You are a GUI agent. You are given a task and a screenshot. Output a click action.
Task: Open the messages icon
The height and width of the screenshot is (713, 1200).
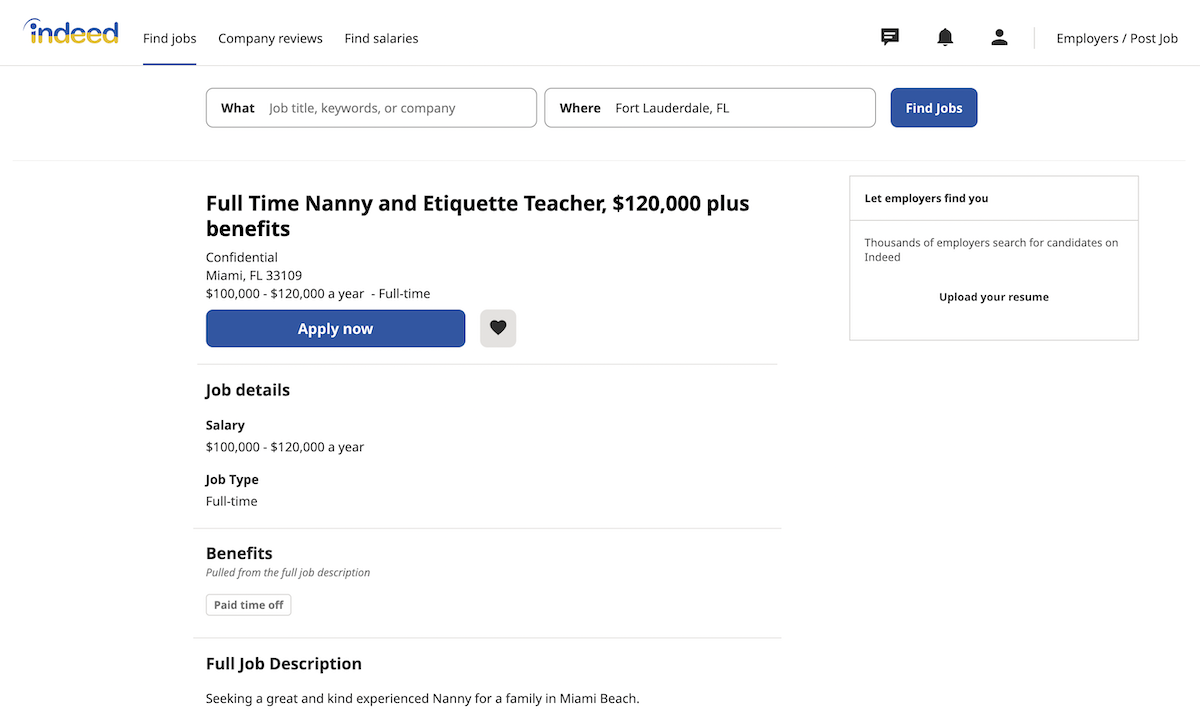[890, 38]
